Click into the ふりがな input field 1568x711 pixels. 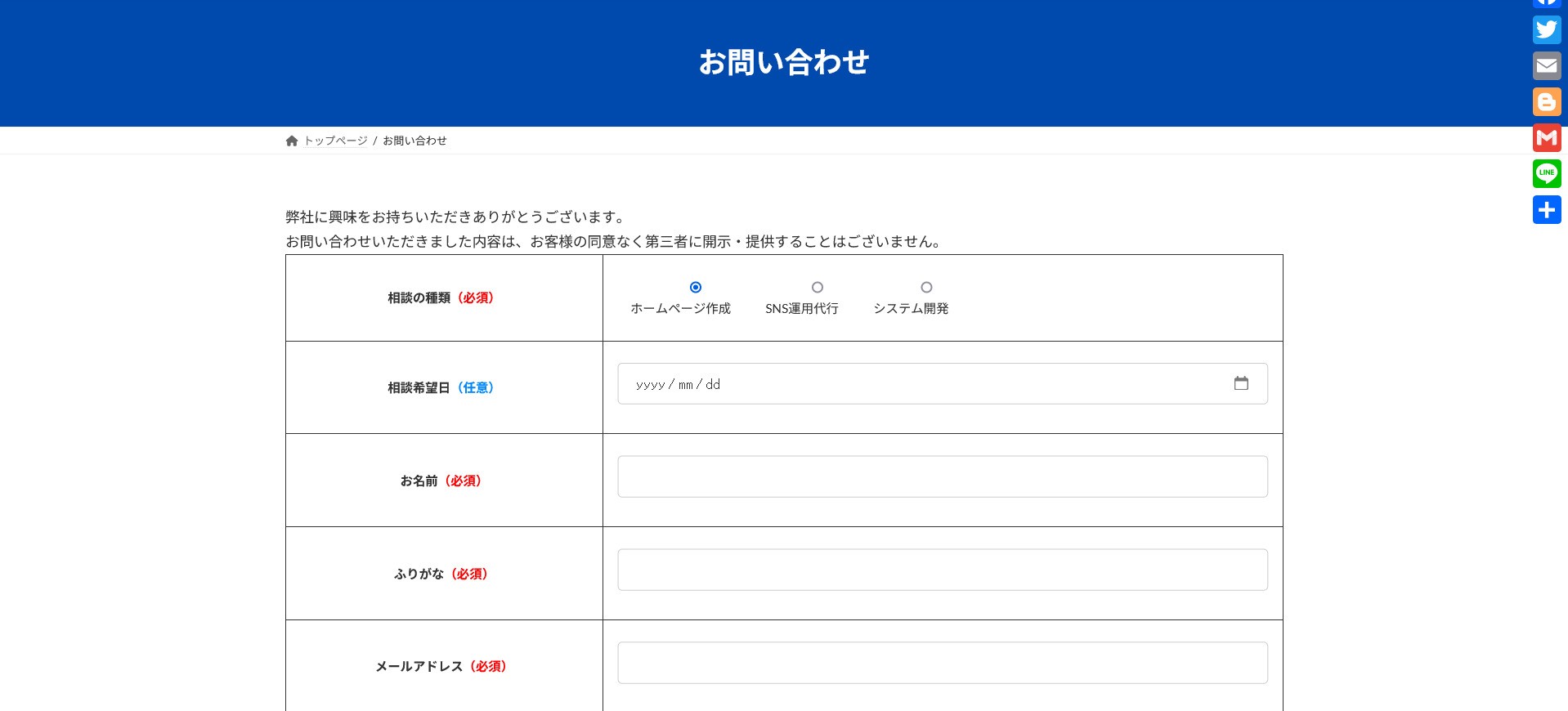click(x=942, y=570)
